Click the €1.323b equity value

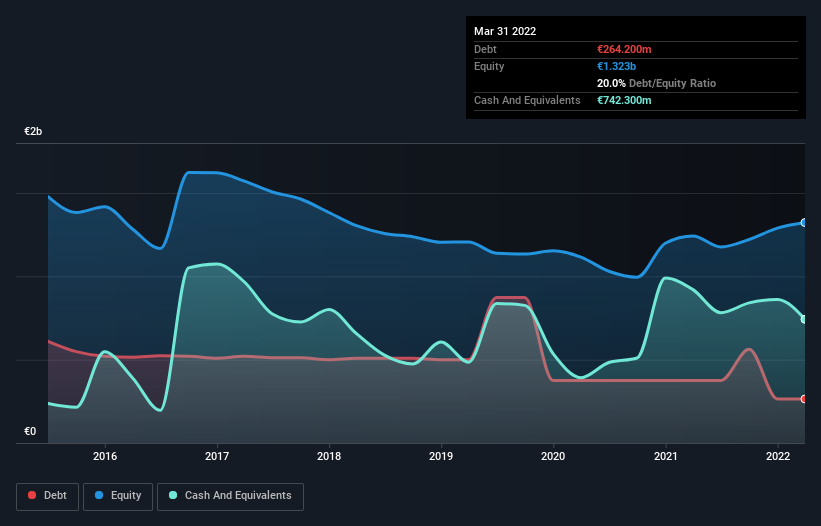tap(616, 66)
